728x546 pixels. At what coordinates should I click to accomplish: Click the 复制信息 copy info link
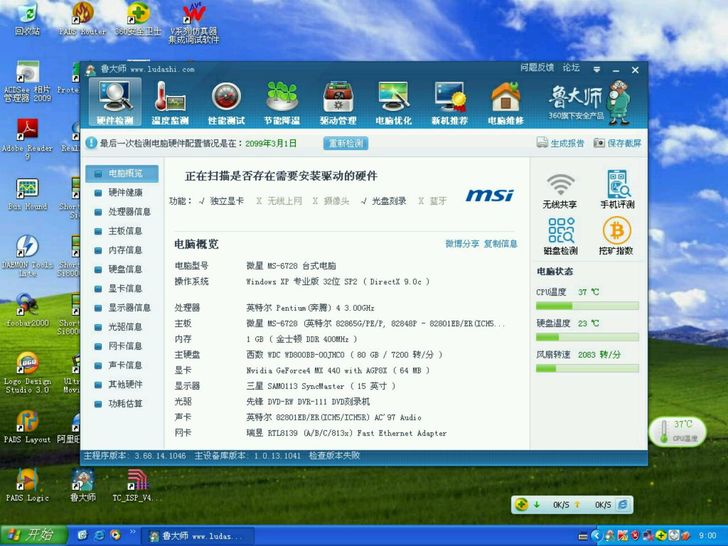click(x=500, y=244)
